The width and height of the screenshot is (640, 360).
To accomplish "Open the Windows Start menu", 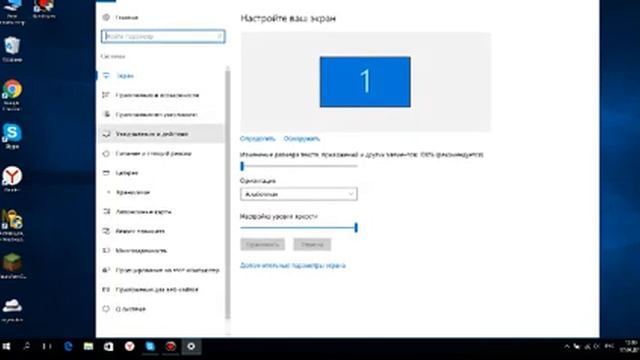I will pyautogui.click(x=7, y=347).
